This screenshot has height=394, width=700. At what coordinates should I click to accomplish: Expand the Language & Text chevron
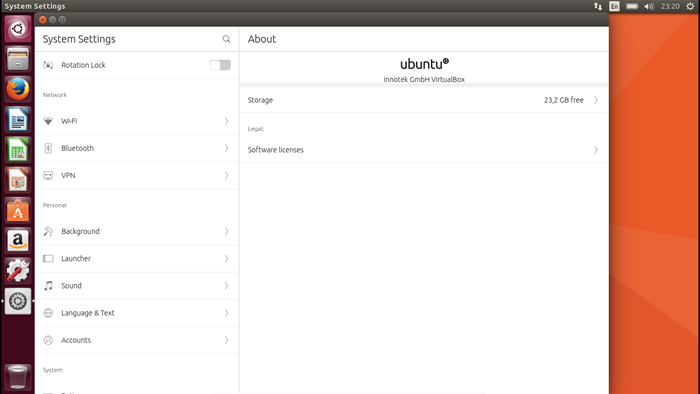(226, 313)
